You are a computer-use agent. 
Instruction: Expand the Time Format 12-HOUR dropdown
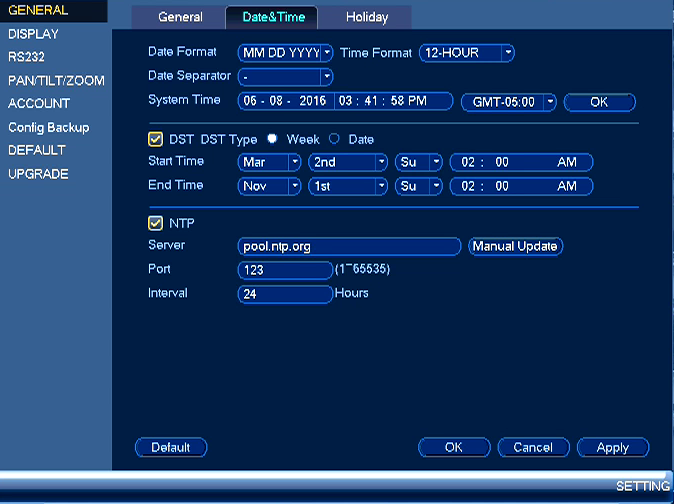[466, 53]
